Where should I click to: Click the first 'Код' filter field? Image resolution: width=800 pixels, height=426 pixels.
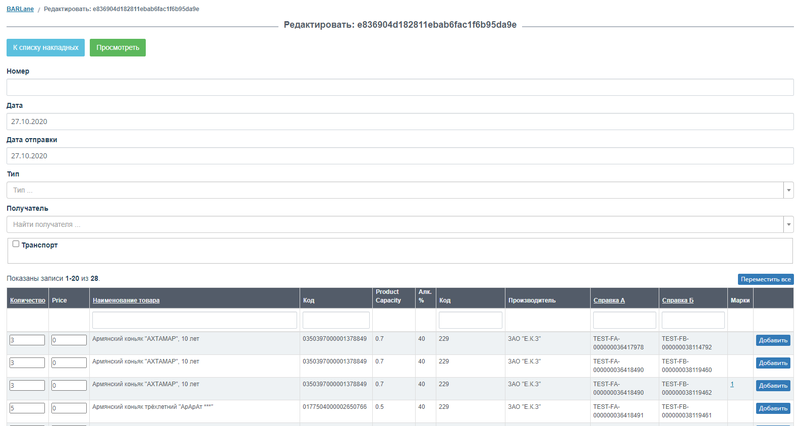[336, 320]
